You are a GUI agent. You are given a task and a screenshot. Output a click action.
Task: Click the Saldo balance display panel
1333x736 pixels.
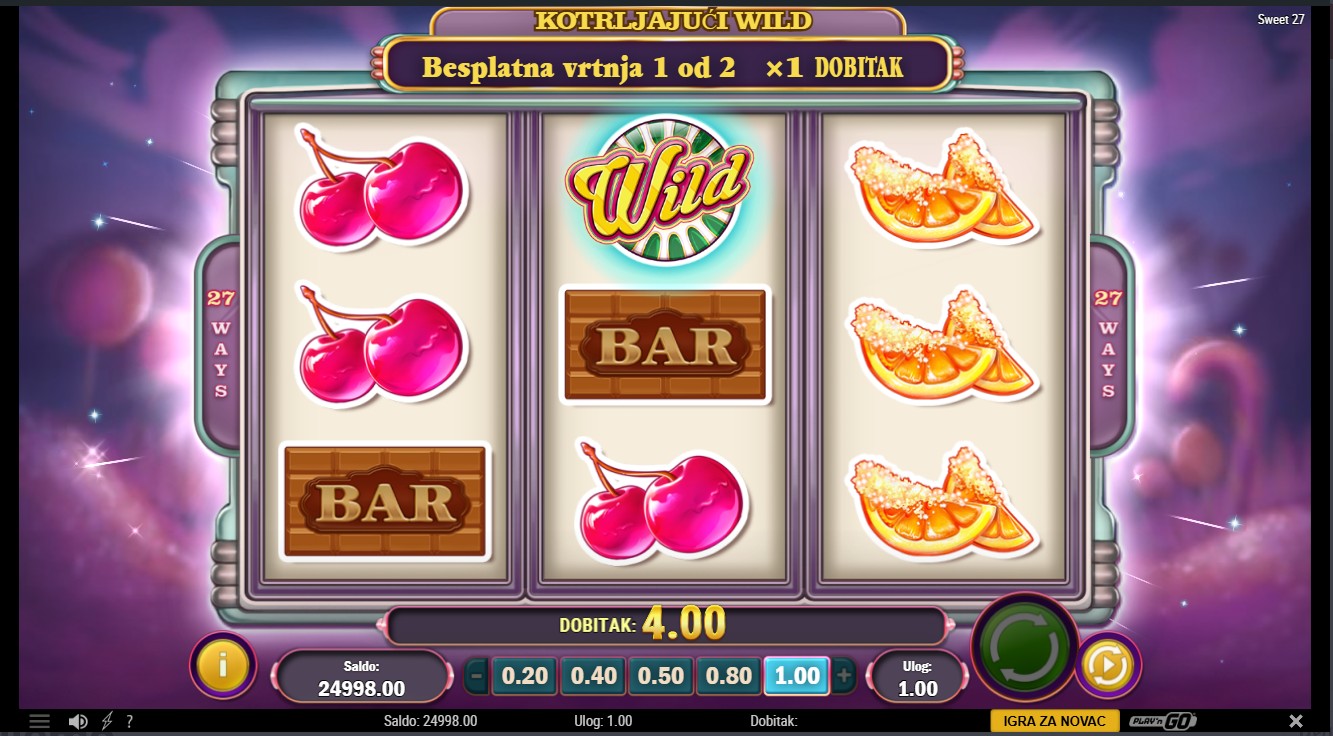point(362,677)
